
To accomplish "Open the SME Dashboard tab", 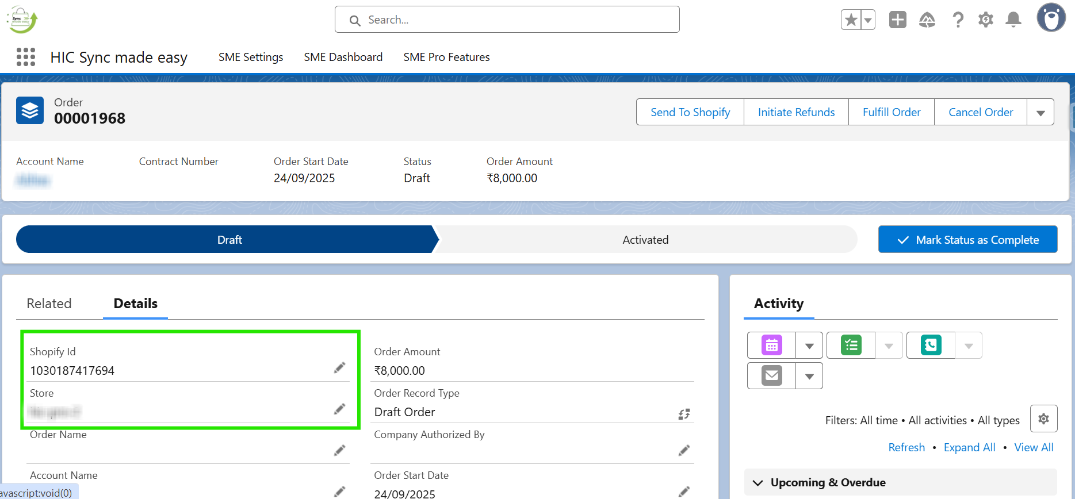I will pos(343,58).
